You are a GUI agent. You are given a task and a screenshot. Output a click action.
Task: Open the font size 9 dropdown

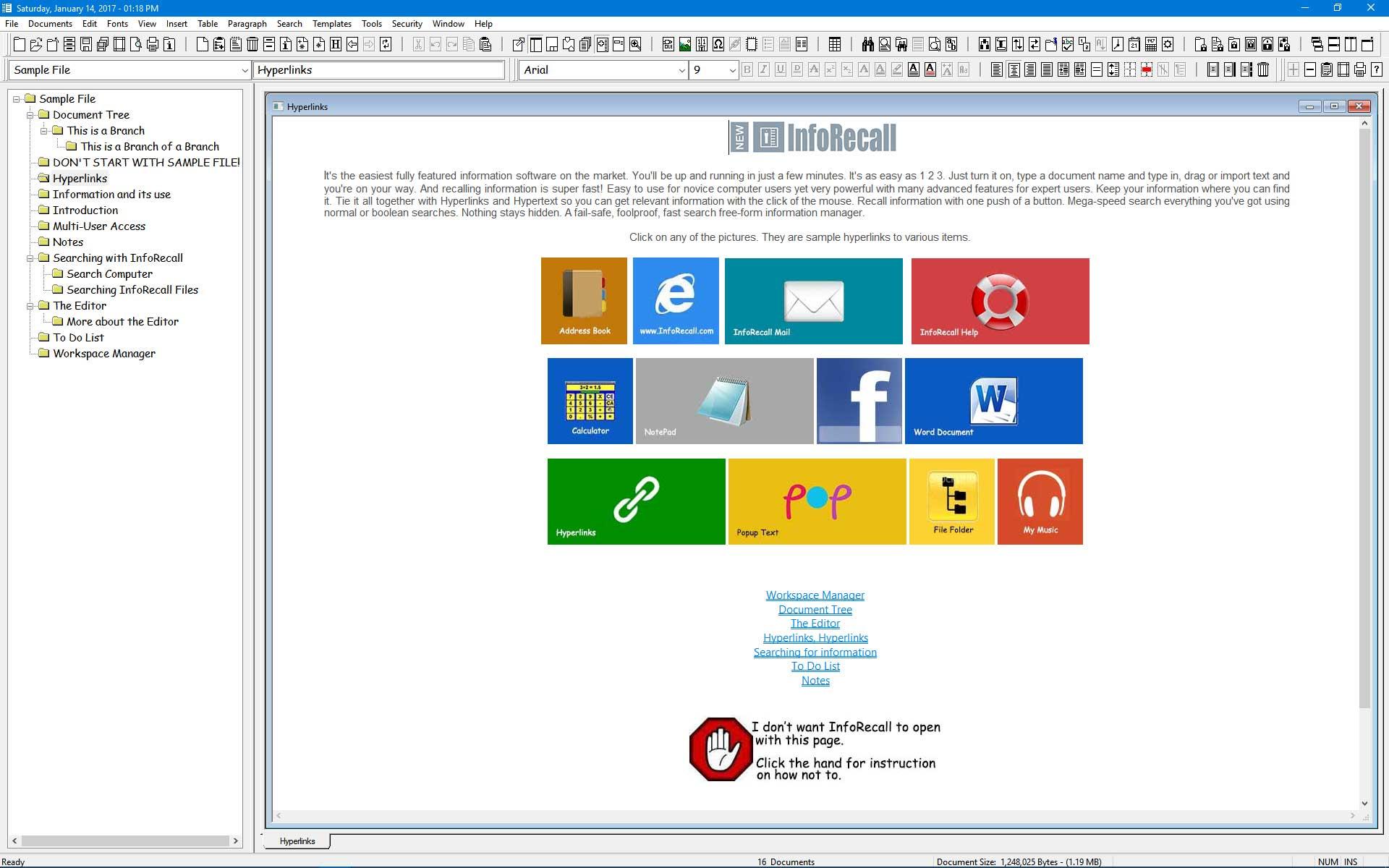click(x=732, y=70)
